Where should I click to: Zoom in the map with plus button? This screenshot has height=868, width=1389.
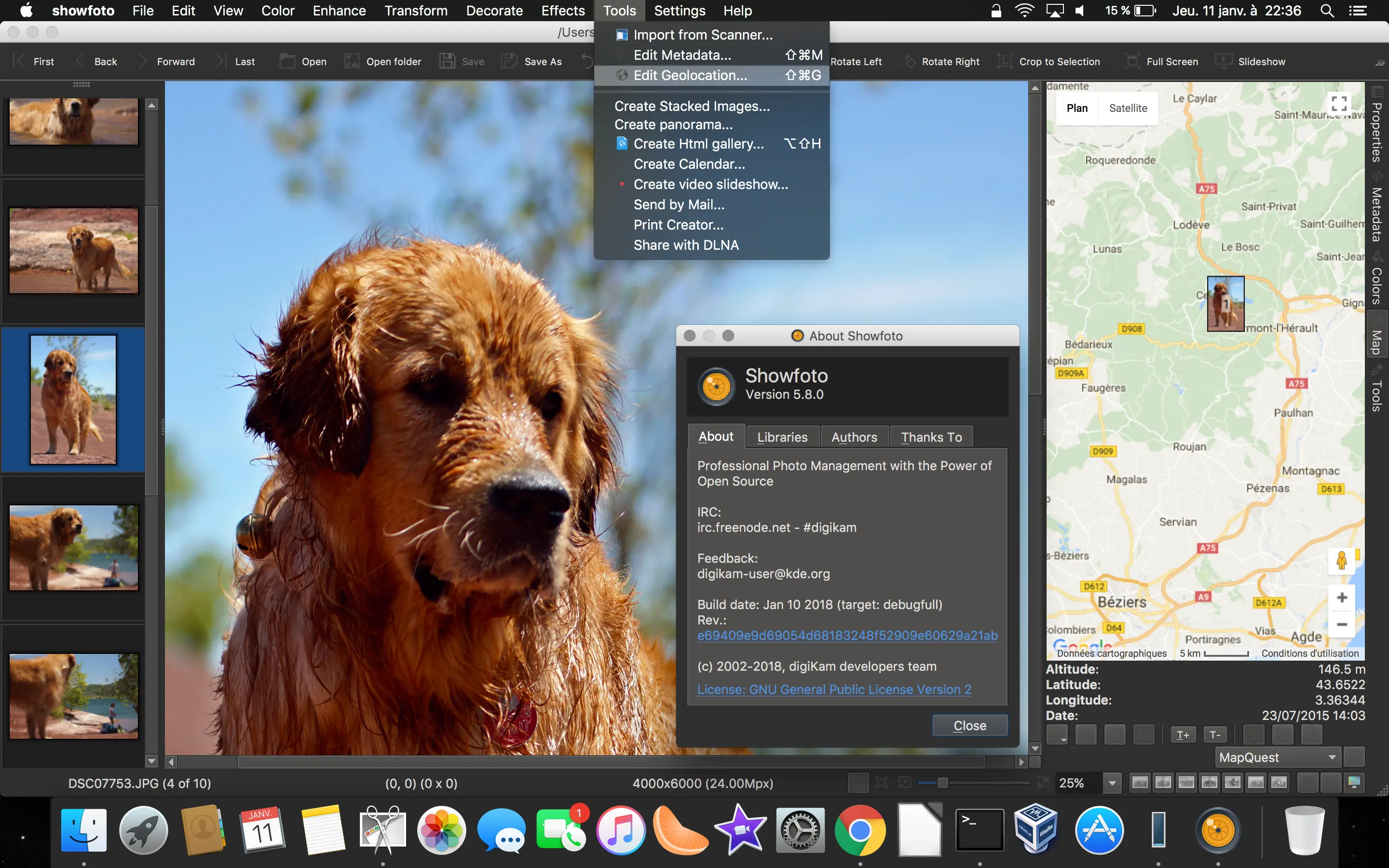click(1341, 598)
